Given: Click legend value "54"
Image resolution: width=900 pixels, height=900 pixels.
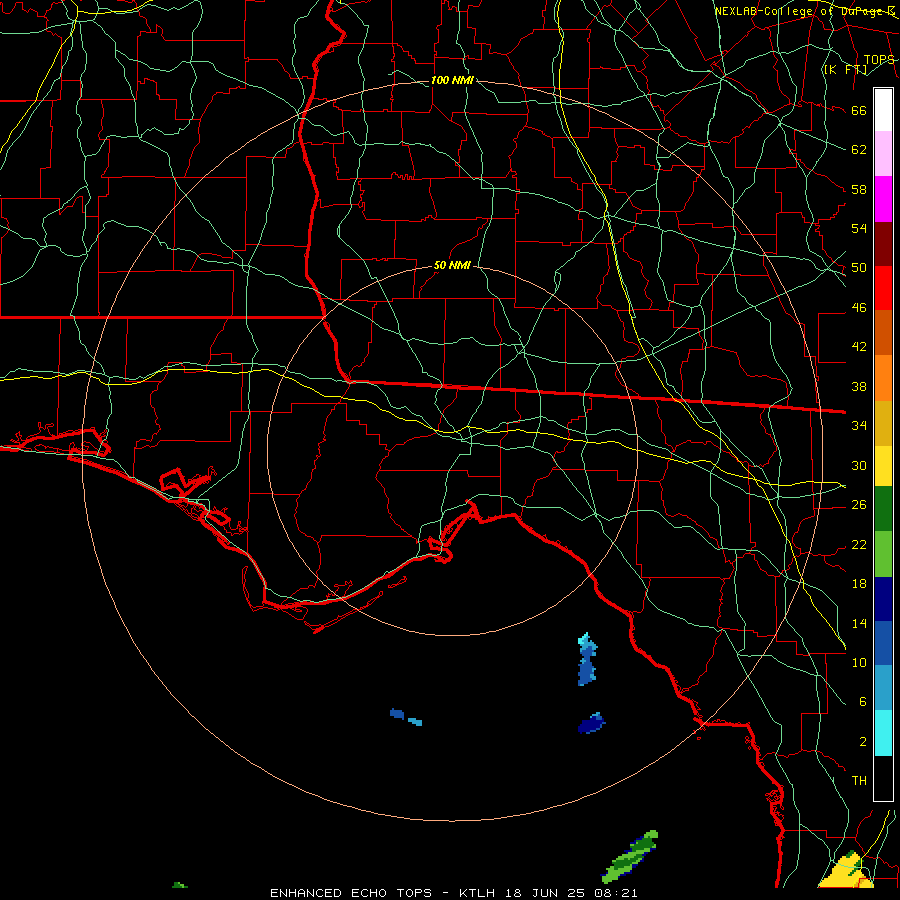Looking at the screenshot, I should pyautogui.click(x=859, y=228).
